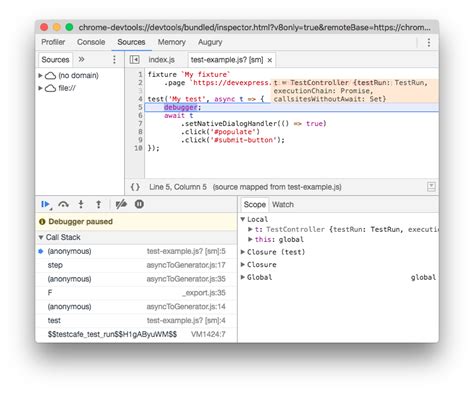This screenshot has height=393, width=474.
Task: Expand the Global scope
Action: click(x=243, y=277)
